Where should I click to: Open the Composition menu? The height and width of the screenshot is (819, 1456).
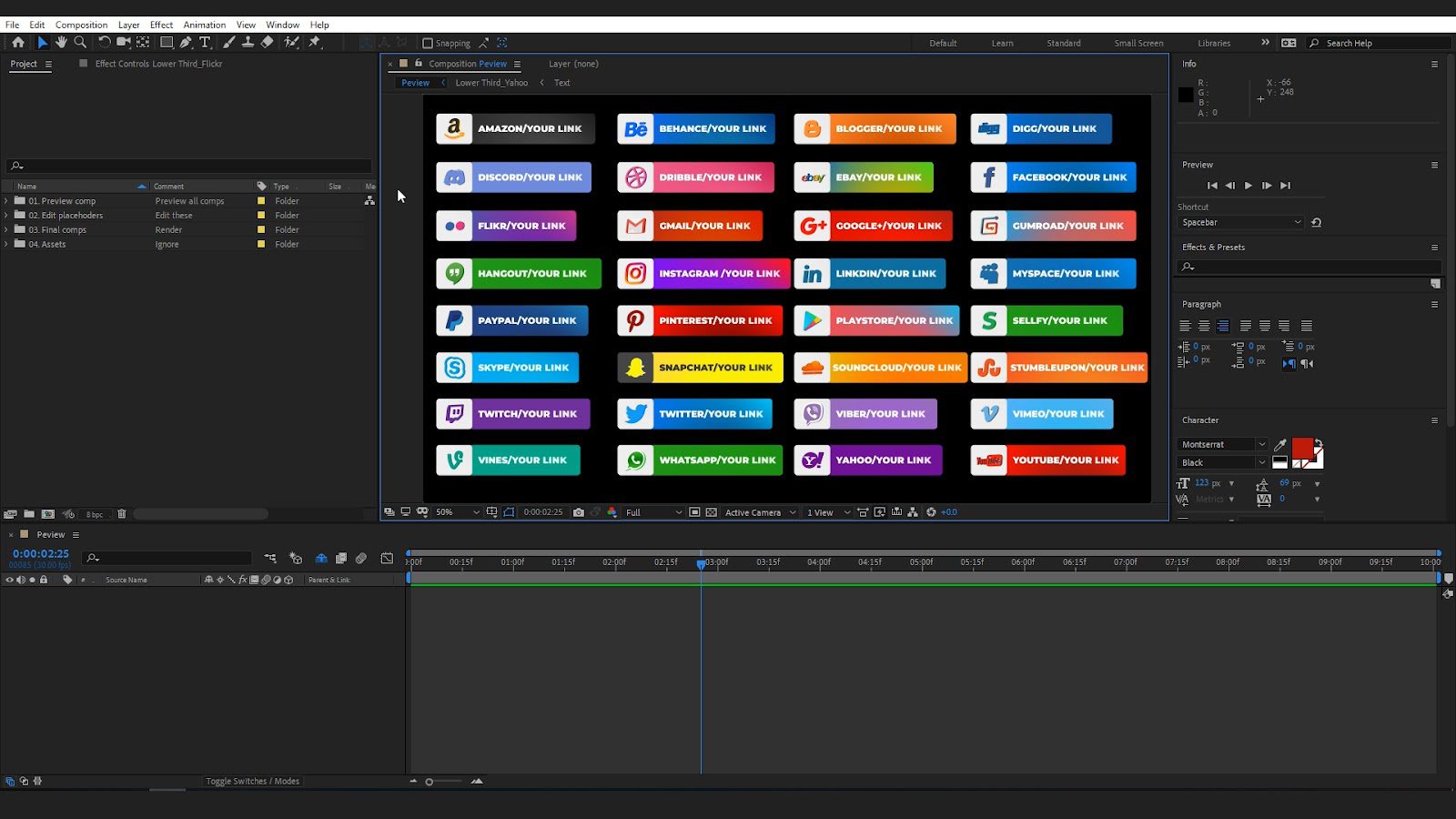pyautogui.click(x=81, y=25)
